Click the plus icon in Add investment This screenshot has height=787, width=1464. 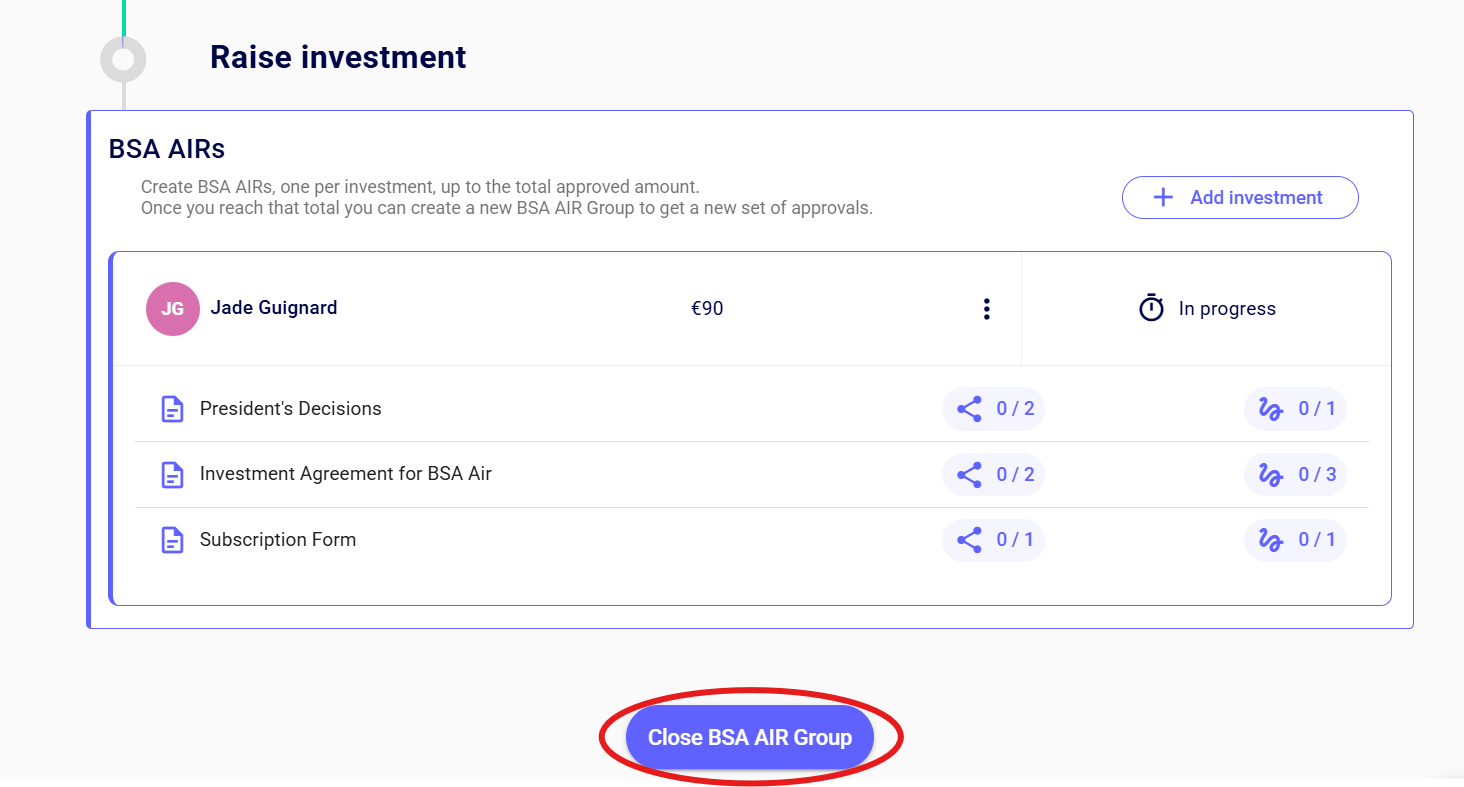tap(1163, 198)
